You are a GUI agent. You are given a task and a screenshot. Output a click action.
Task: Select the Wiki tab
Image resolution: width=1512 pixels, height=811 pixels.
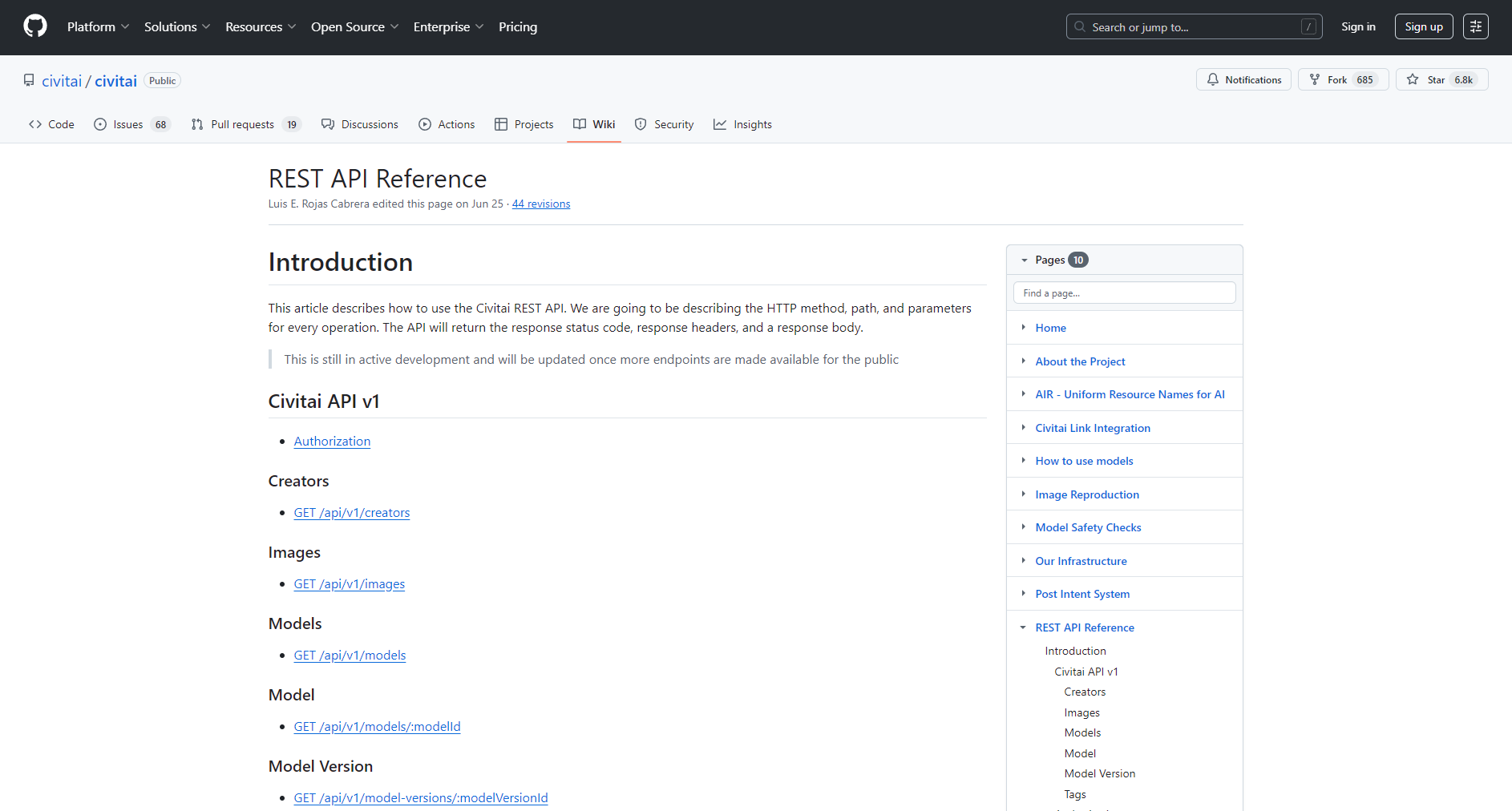[594, 124]
